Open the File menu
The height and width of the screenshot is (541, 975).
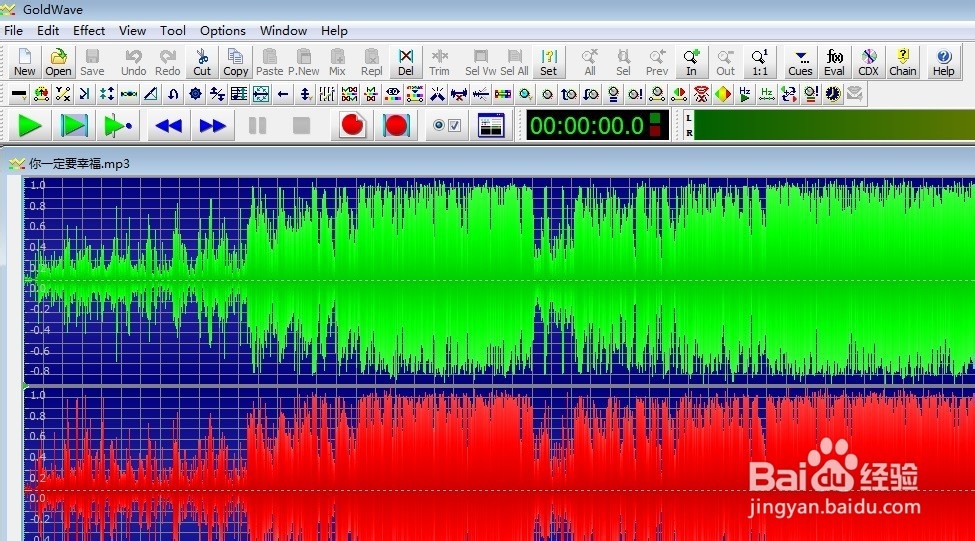pos(13,30)
